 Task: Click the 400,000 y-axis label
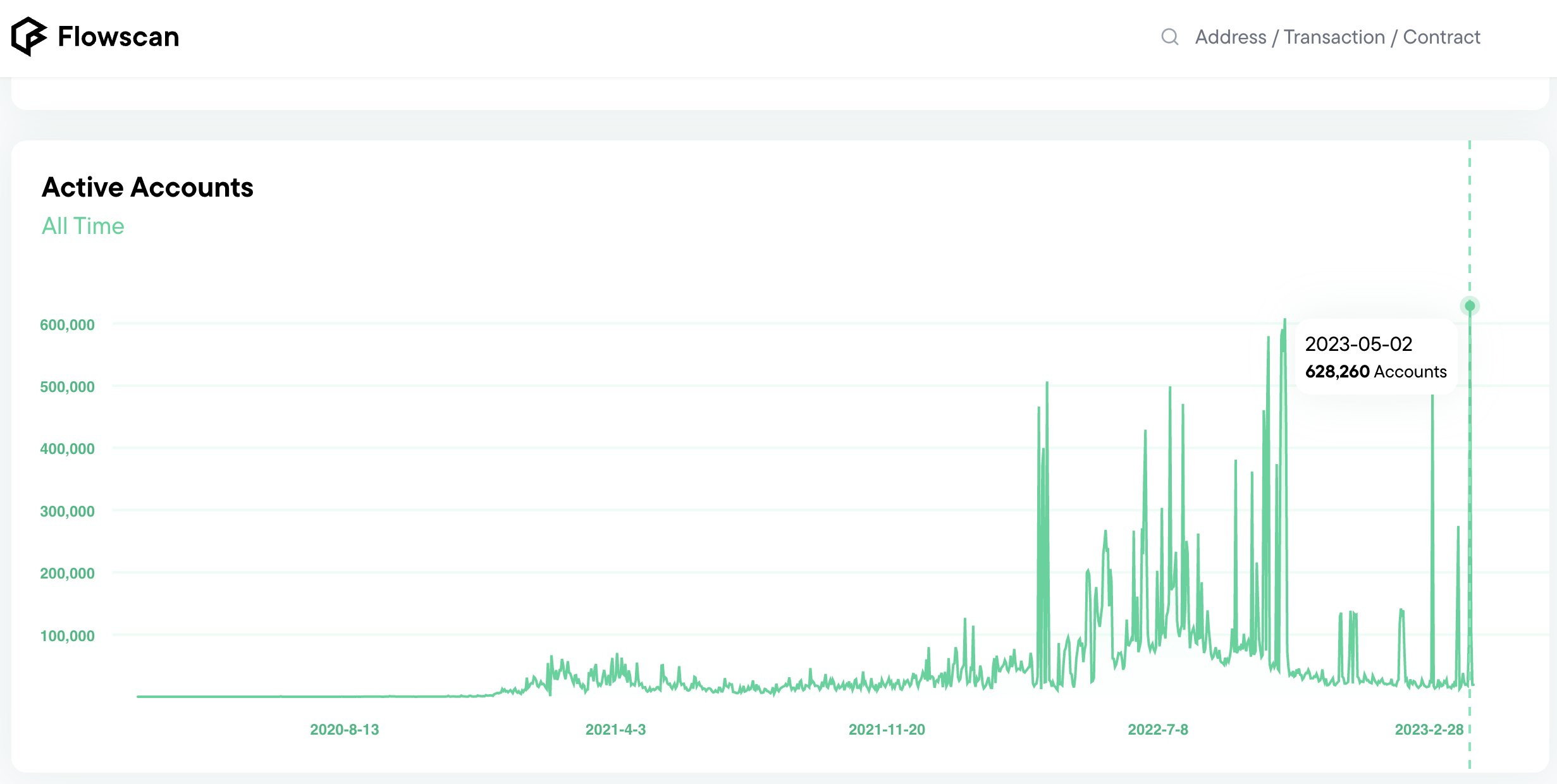pos(67,448)
